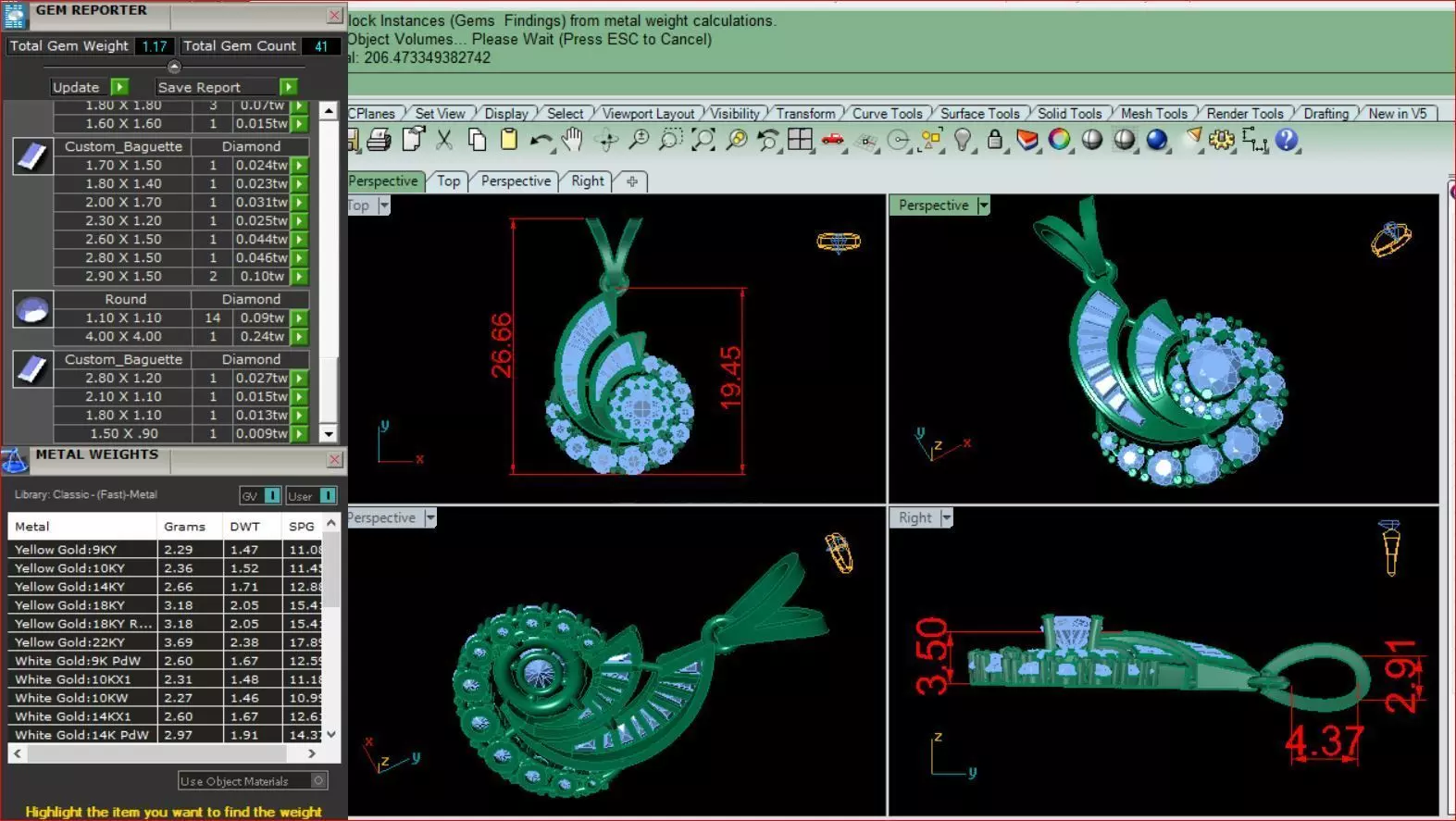
Task: Select the Round gem thumbnail in Gem Reporter
Action: click(x=32, y=310)
